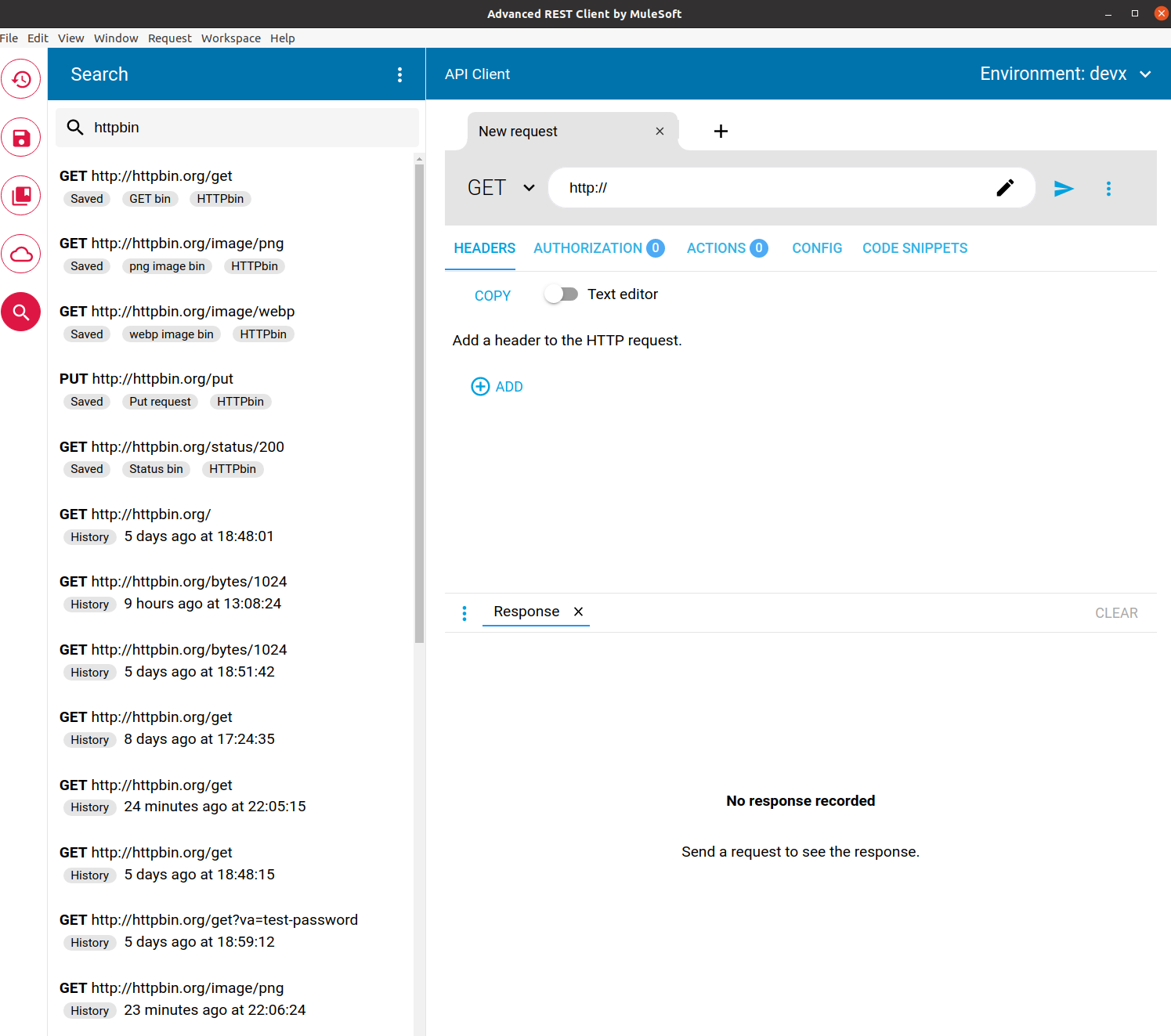Click the API Client title
Screen dimensions: 1171x1036
pyautogui.click(x=477, y=74)
